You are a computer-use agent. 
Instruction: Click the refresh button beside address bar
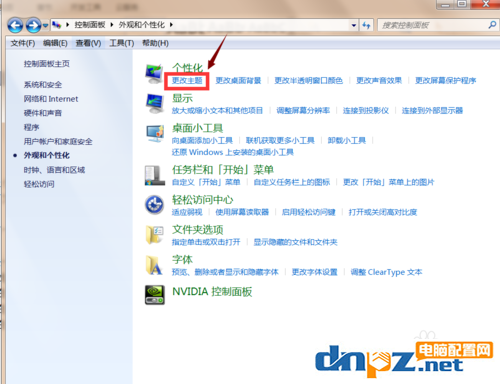[x=366, y=25]
